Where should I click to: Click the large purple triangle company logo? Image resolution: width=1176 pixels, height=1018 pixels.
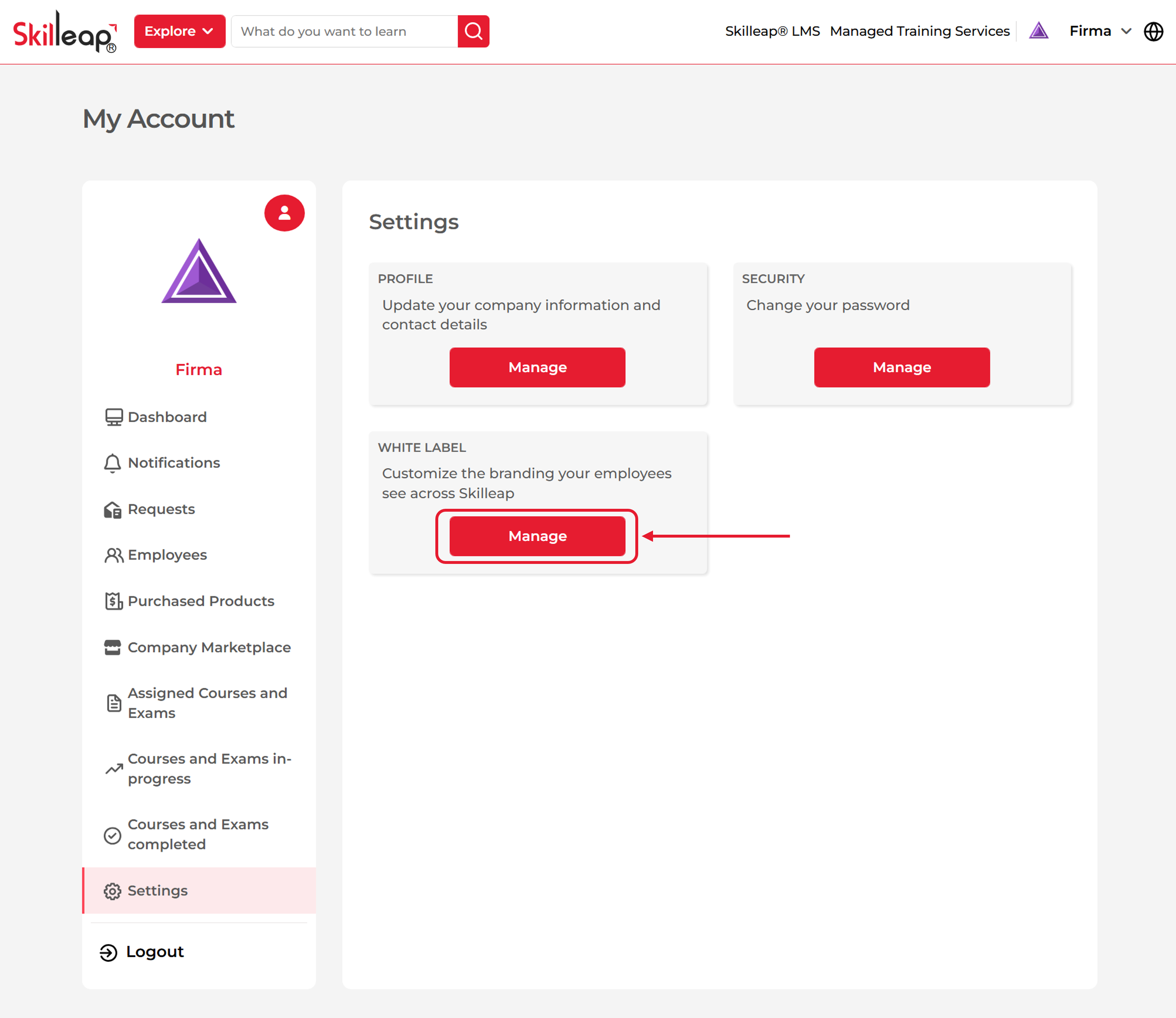click(x=199, y=271)
